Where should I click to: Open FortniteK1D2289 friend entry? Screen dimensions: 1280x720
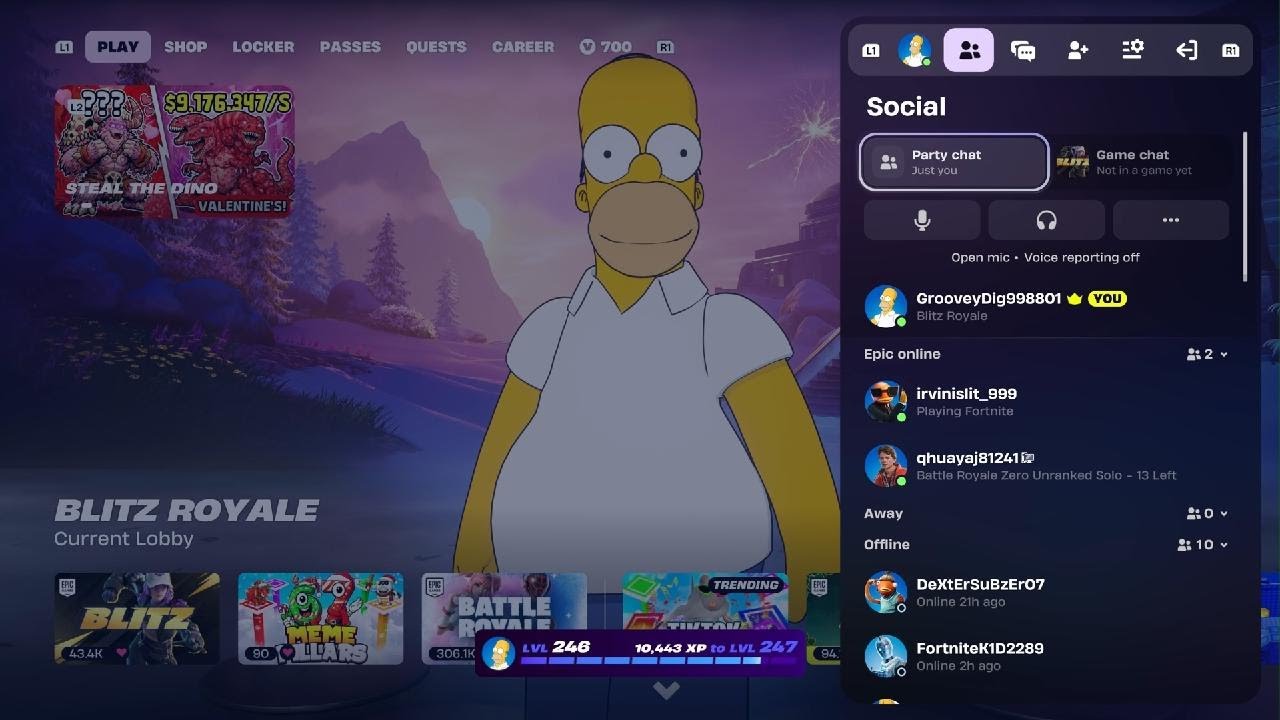coord(1046,656)
